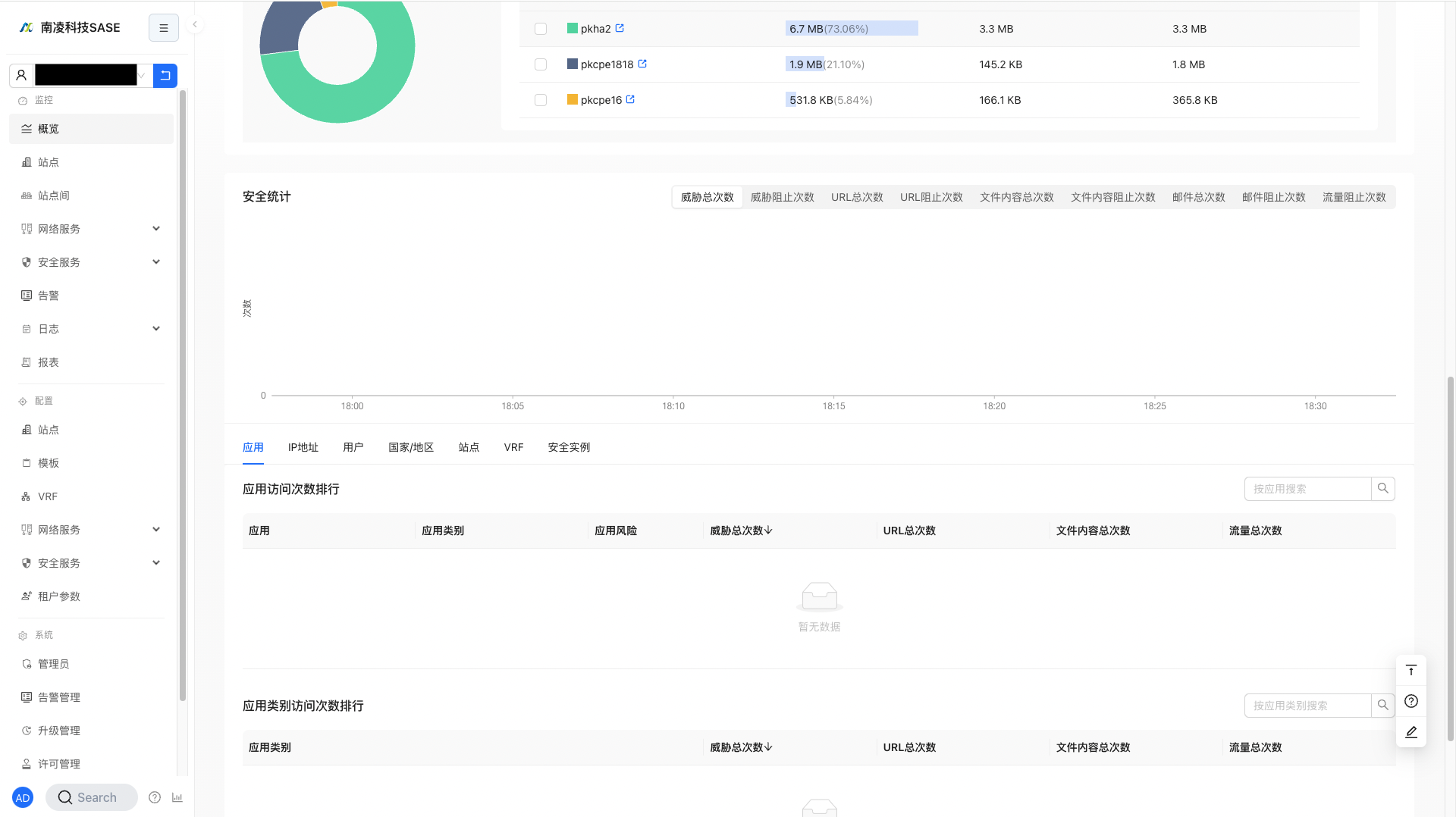Sort 应用访问次数排行 by 威胁总次数
This screenshot has height=817, width=1456.
[x=741, y=531]
